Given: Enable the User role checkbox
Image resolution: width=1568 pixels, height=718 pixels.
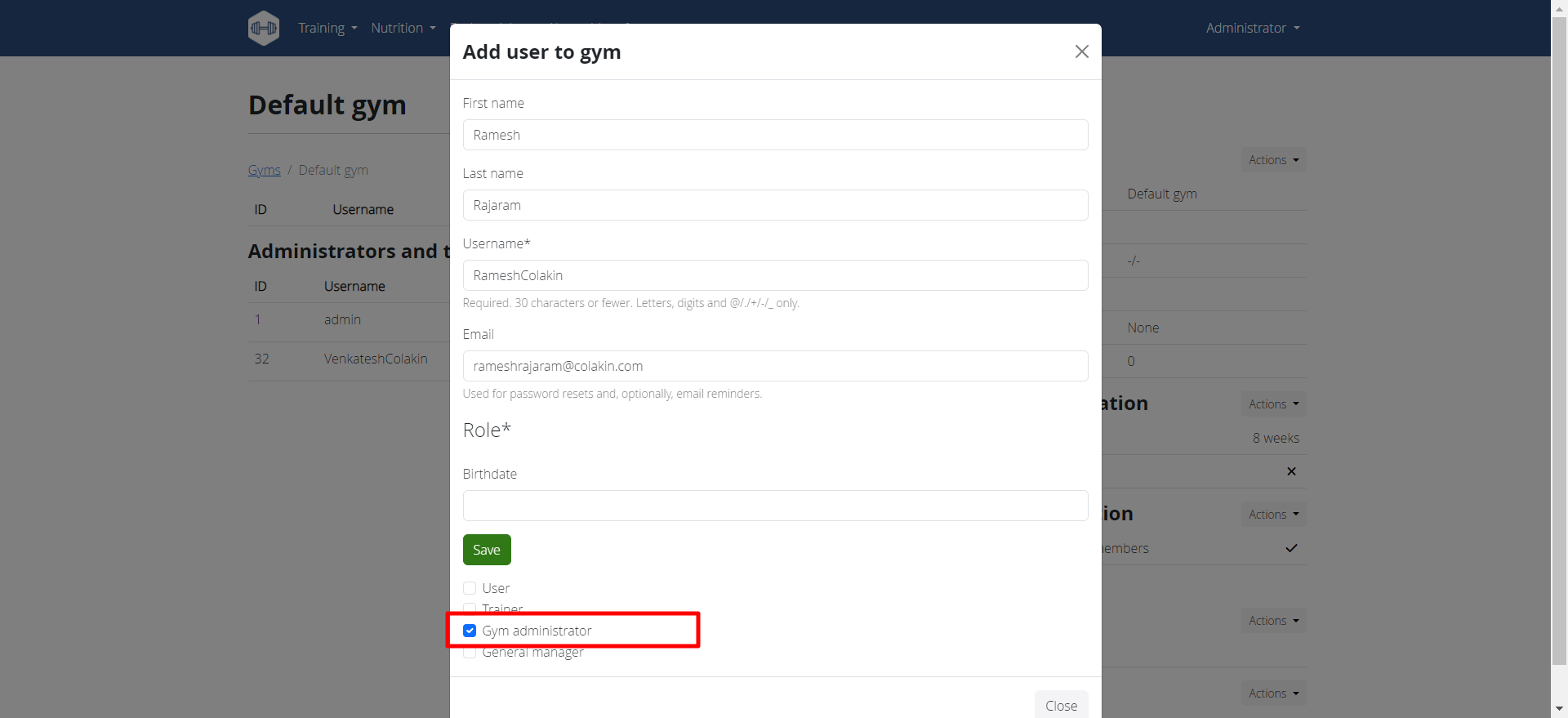Looking at the screenshot, I should (470, 588).
